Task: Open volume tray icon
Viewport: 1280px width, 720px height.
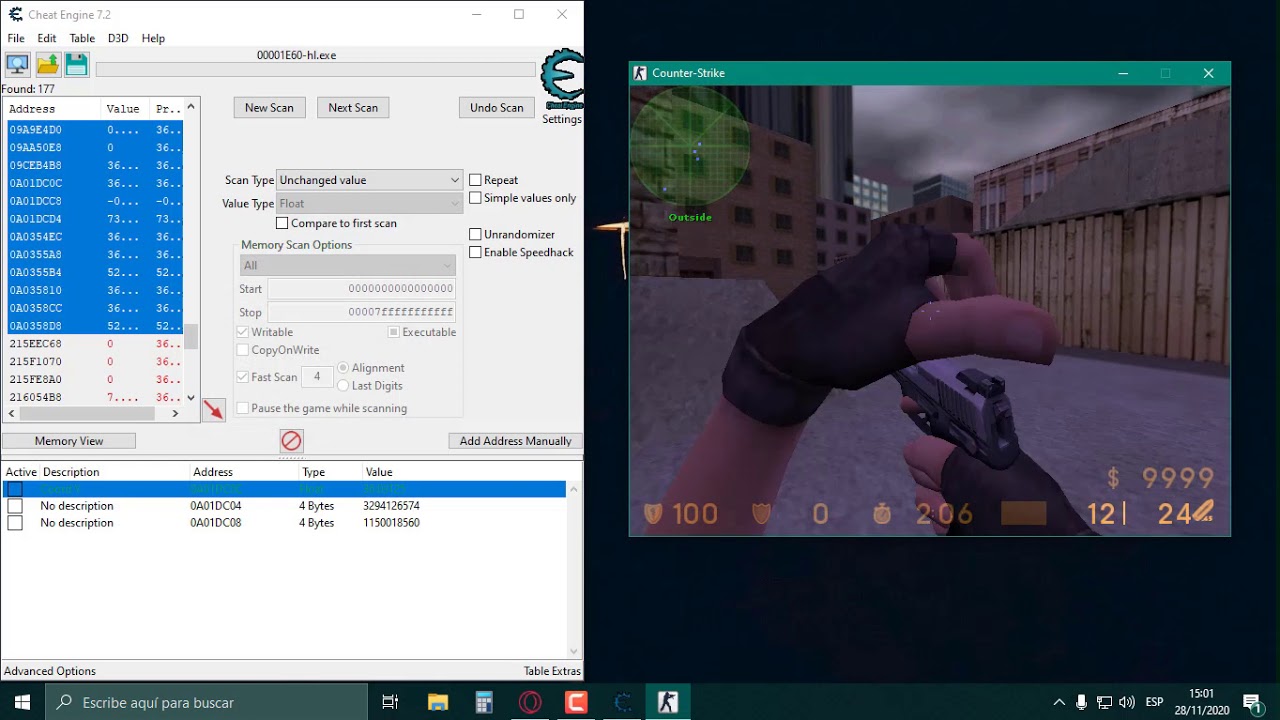Action: [x=1127, y=702]
